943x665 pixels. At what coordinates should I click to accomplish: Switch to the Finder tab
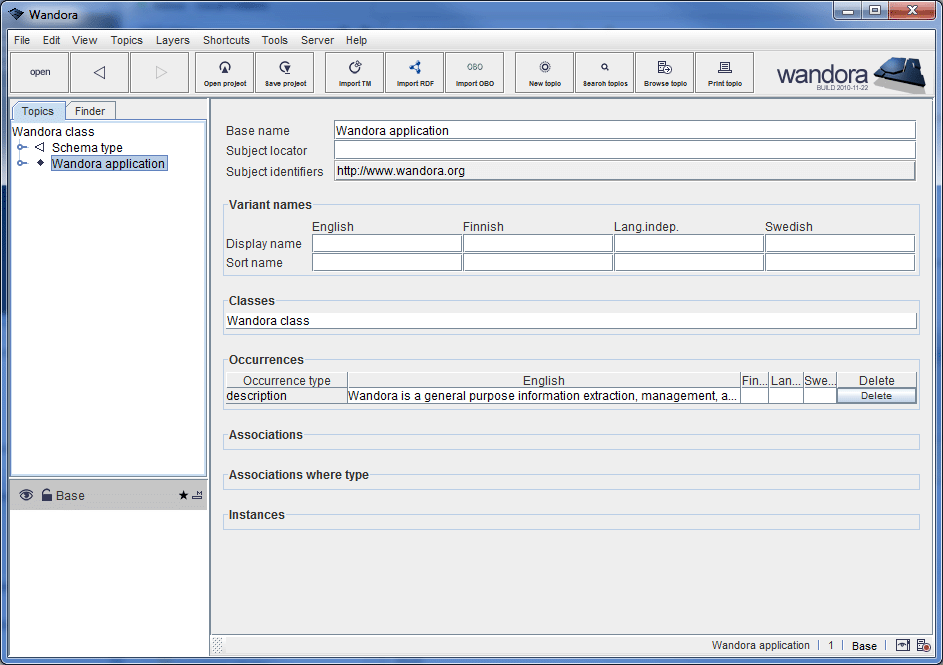pos(90,110)
